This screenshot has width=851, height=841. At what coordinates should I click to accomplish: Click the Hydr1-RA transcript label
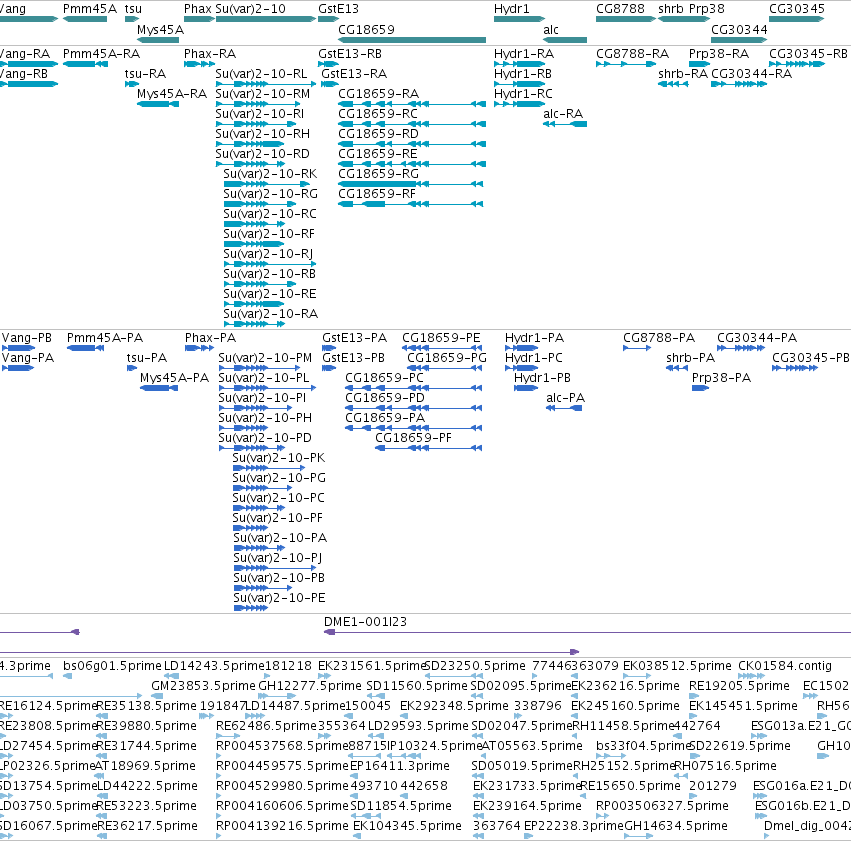click(x=524, y=54)
